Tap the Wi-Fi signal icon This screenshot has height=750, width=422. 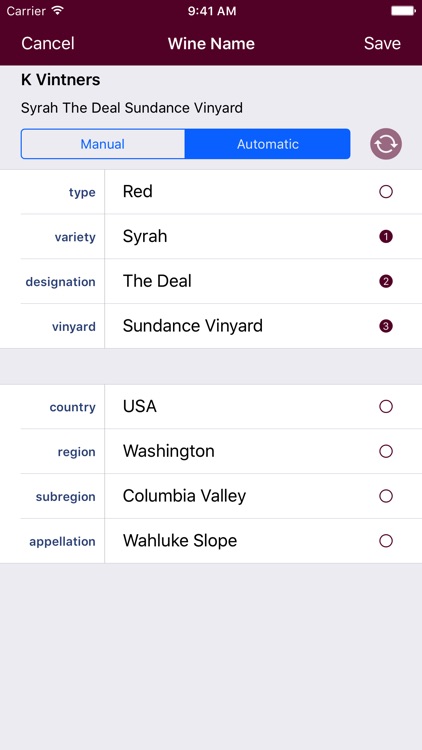pos(58,11)
